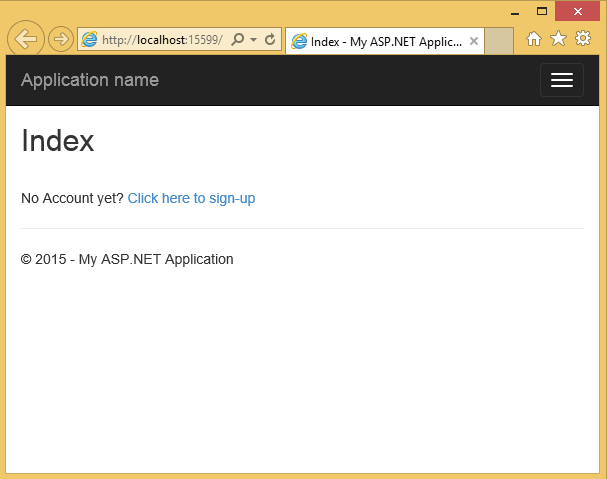
Task: Click the Application name brand link
Action: click(x=90, y=80)
